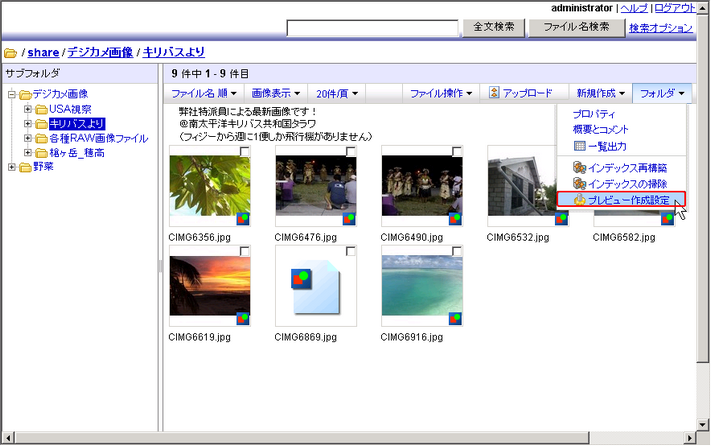Expand the 槍ヶ岳_穂高 tree node
The image size is (711, 446).
click(28, 153)
